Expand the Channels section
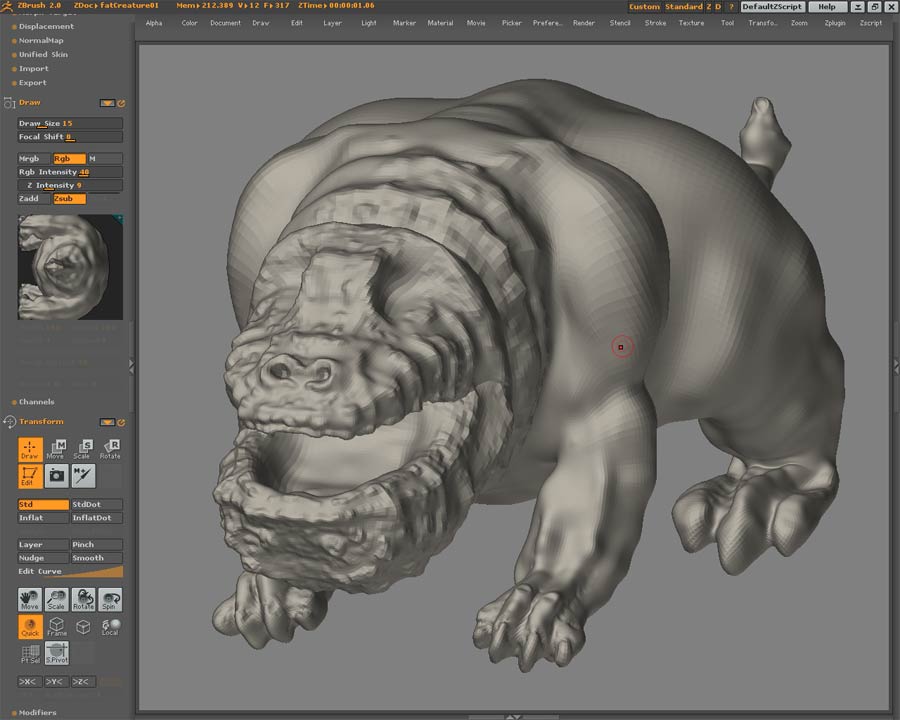The image size is (900, 720). 36,402
